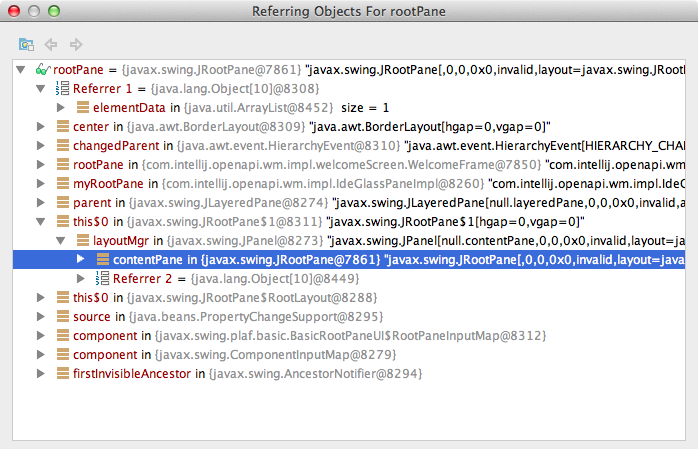698x449 pixels.
Task: Click the forward arrow toolbar icon
Action: click(76, 44)
